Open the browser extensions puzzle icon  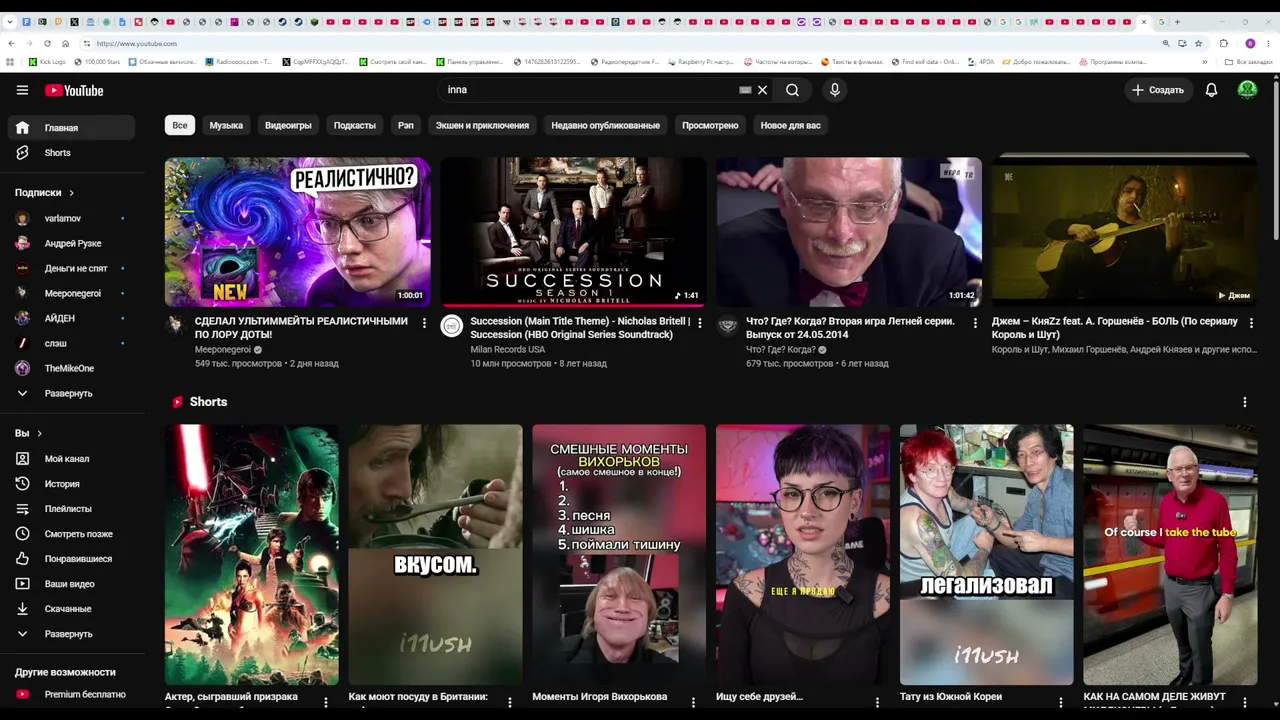click(1223, 44)
